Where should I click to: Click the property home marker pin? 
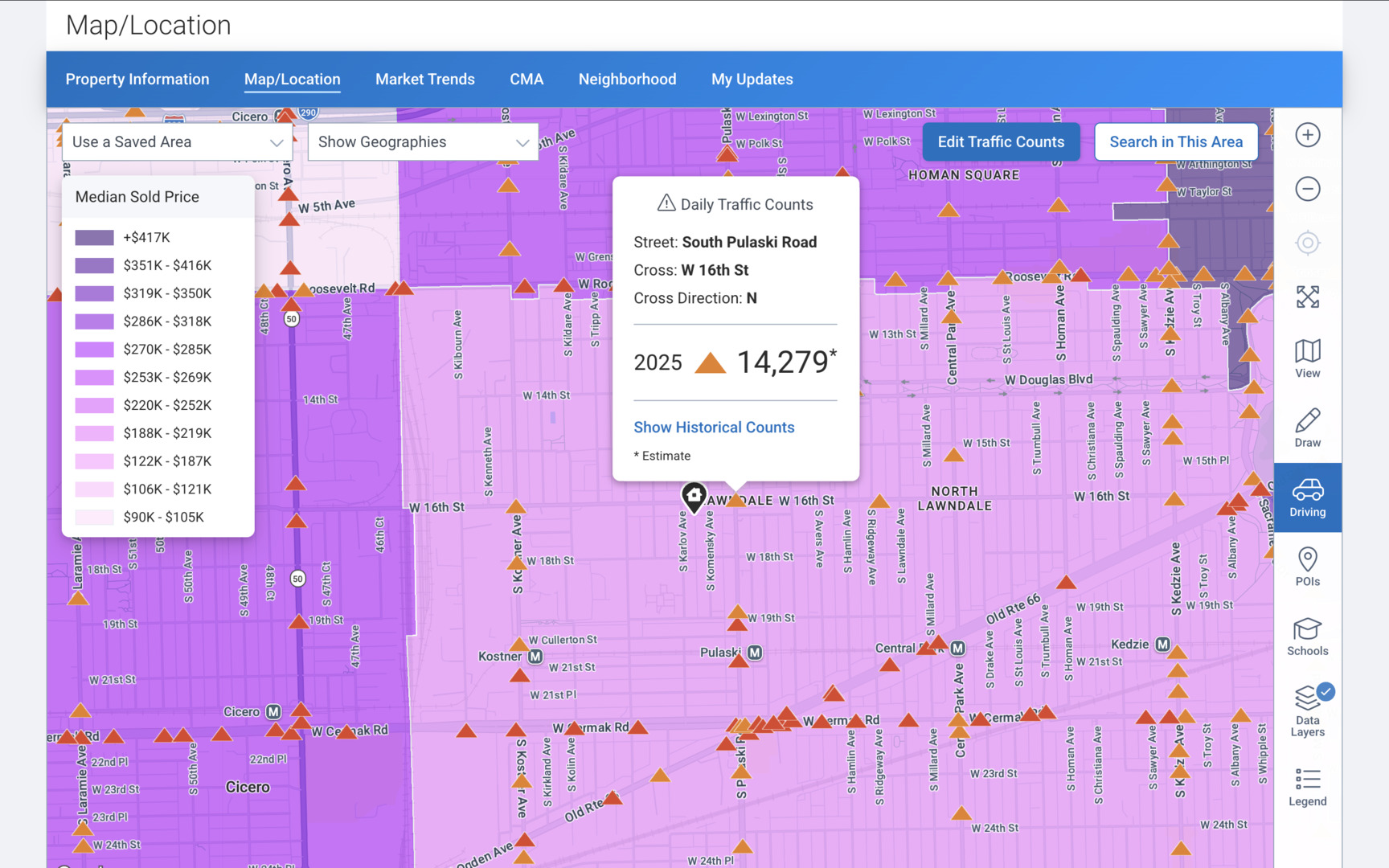click(694, 496)
